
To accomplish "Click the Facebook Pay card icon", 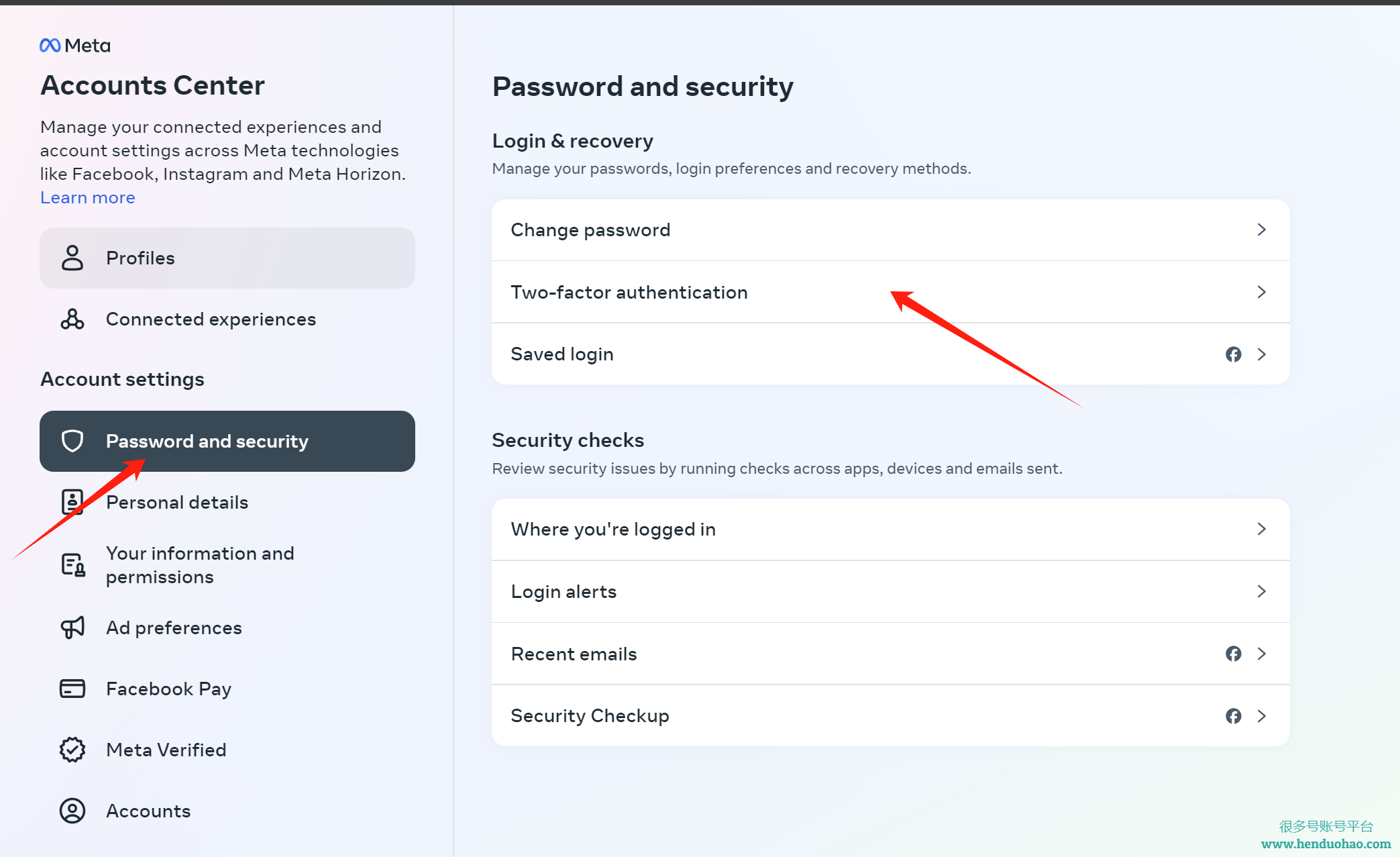I will [72, 689].
